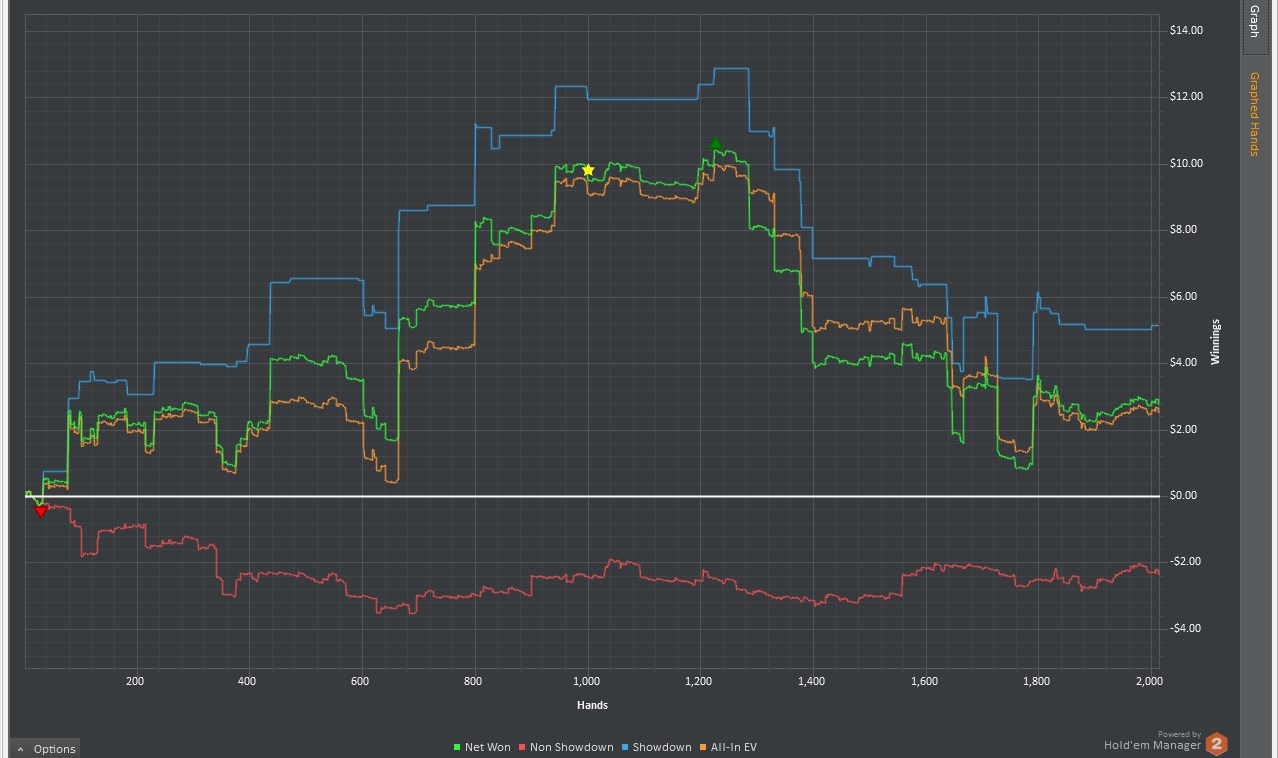Image resolution: width=1278 pixels, height=758 pixels.
Task: Click the $4.00 axis label
Action: tap(1183, 362)
